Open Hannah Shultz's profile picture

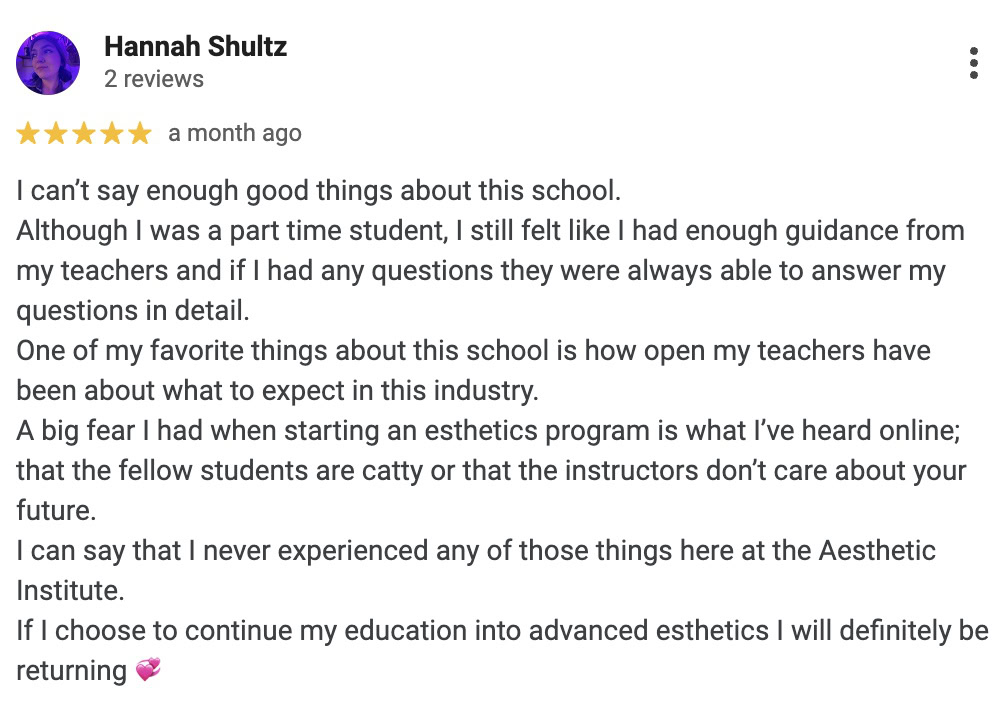[x=48, y=63]
